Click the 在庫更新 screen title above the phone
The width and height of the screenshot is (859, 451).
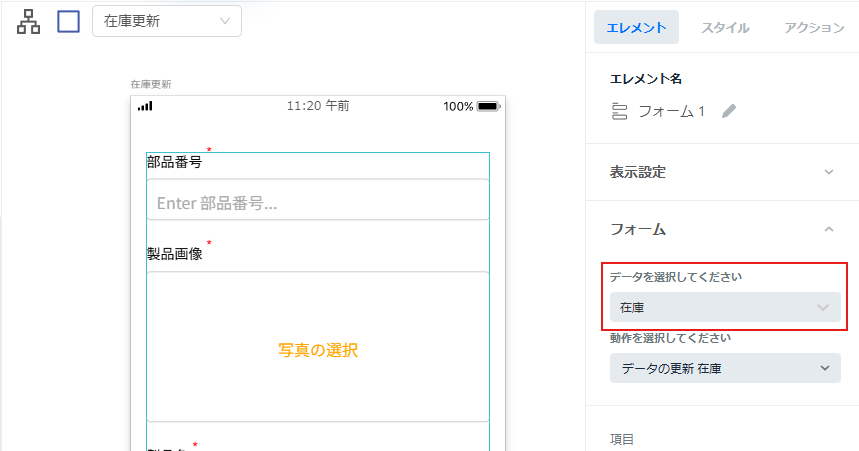point(151,84)
